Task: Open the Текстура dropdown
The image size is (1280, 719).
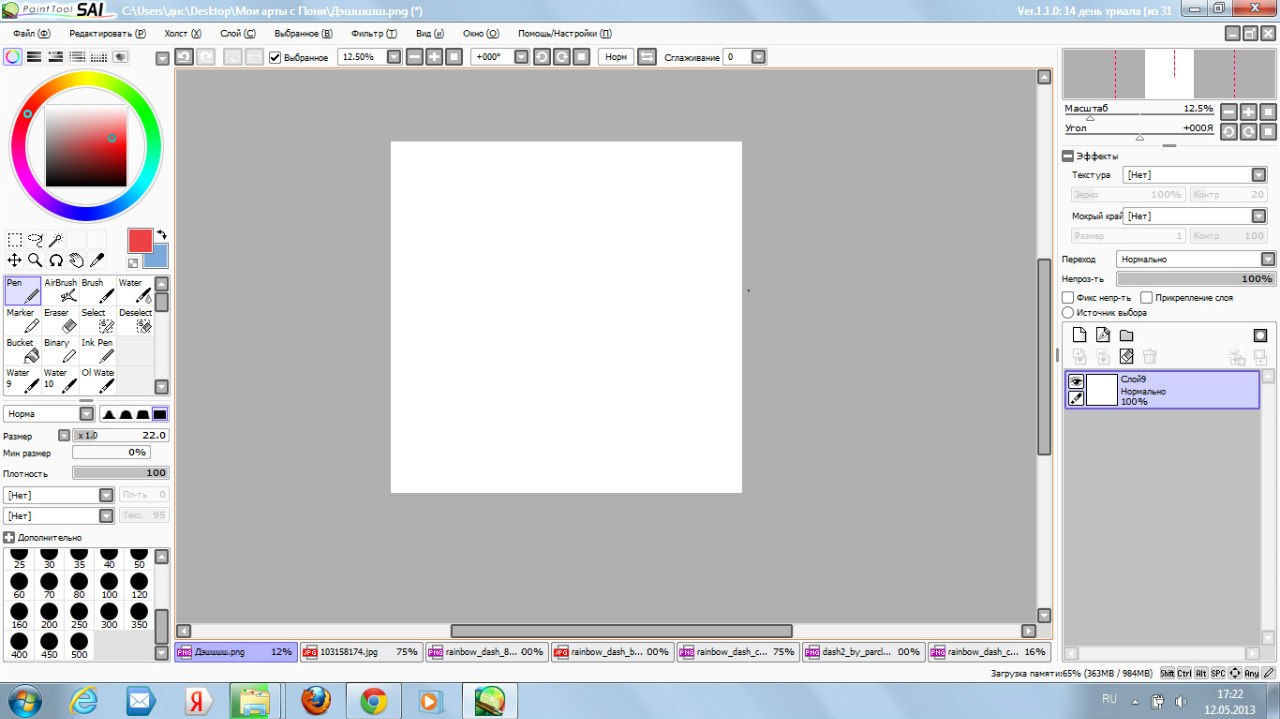Action: pos(1195,175)
